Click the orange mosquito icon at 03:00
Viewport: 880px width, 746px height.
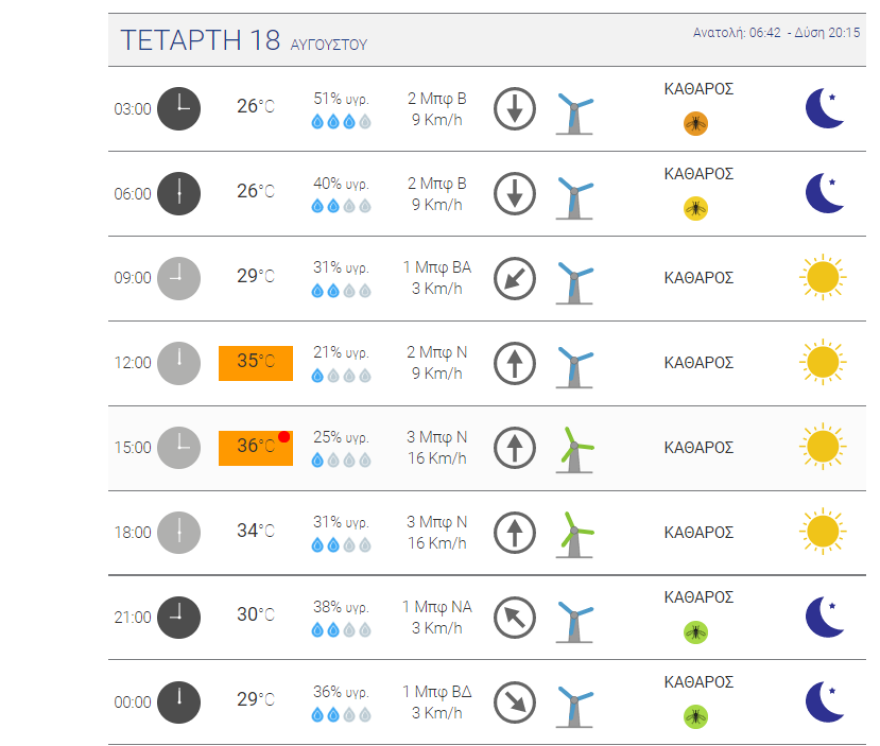tap(695, 123)
